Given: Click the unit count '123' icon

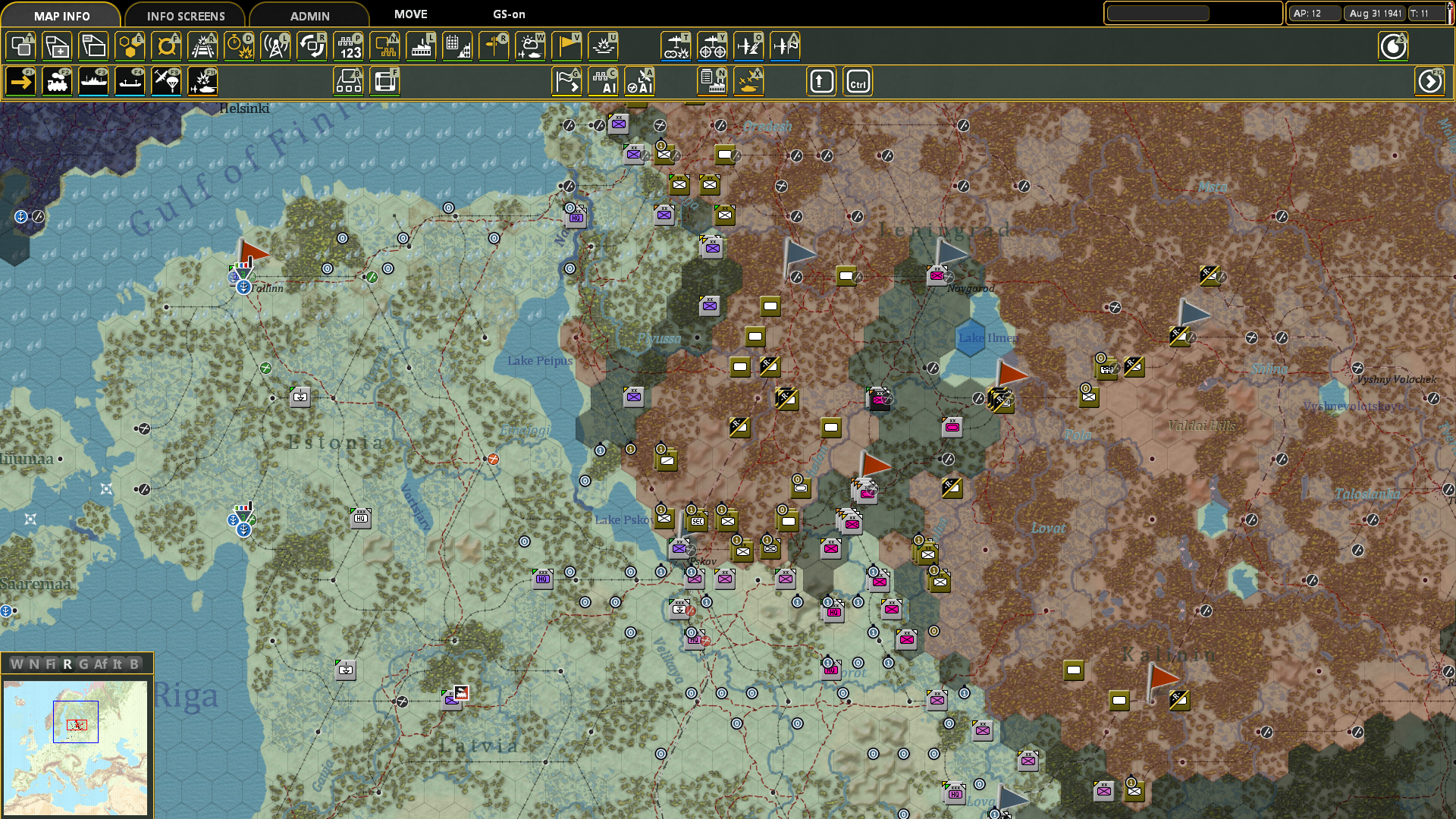Looking at the screenshot, I should (x=349, y=46).
